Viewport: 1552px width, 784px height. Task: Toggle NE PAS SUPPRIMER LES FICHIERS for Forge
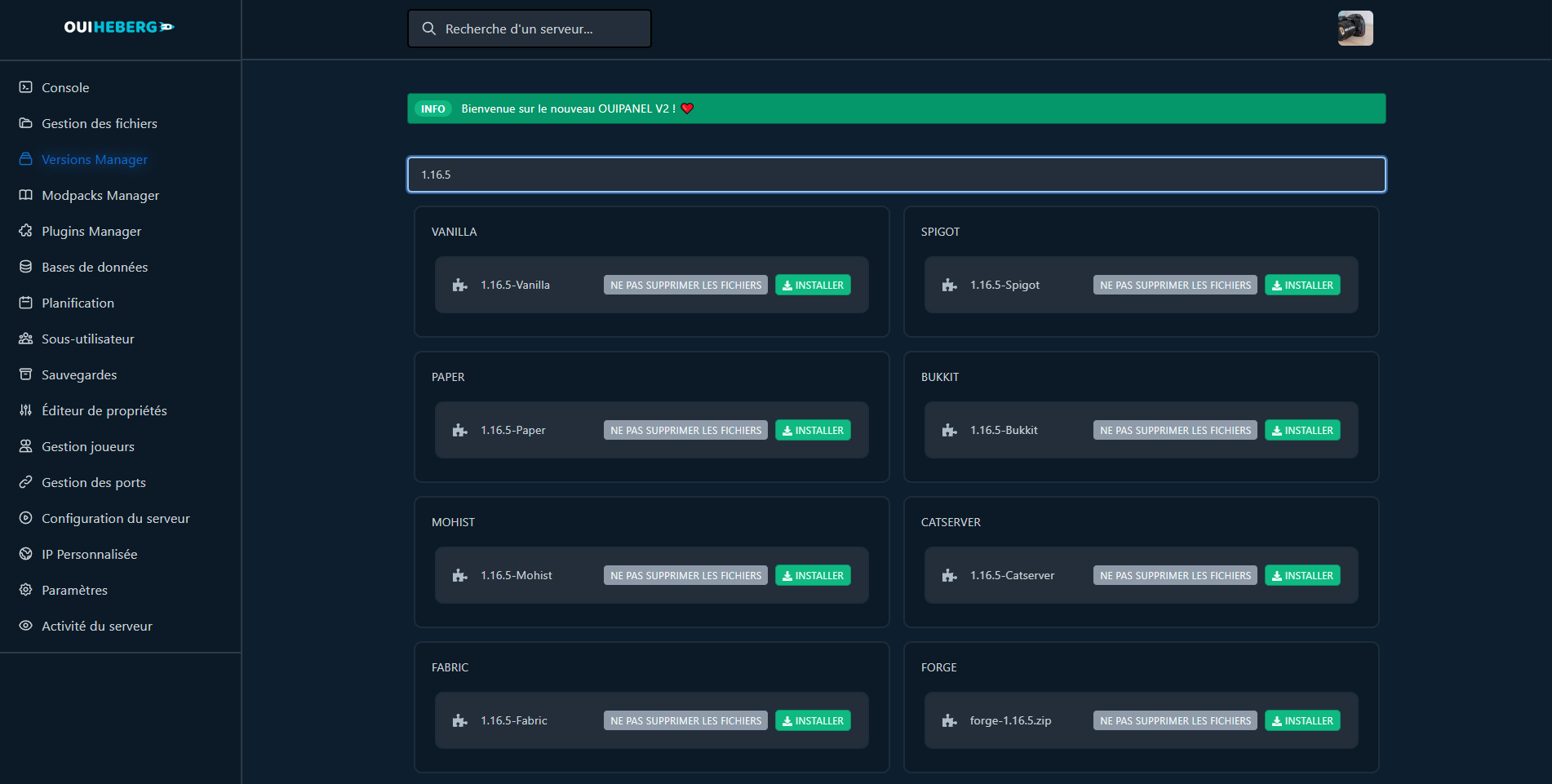(1175, 720)
